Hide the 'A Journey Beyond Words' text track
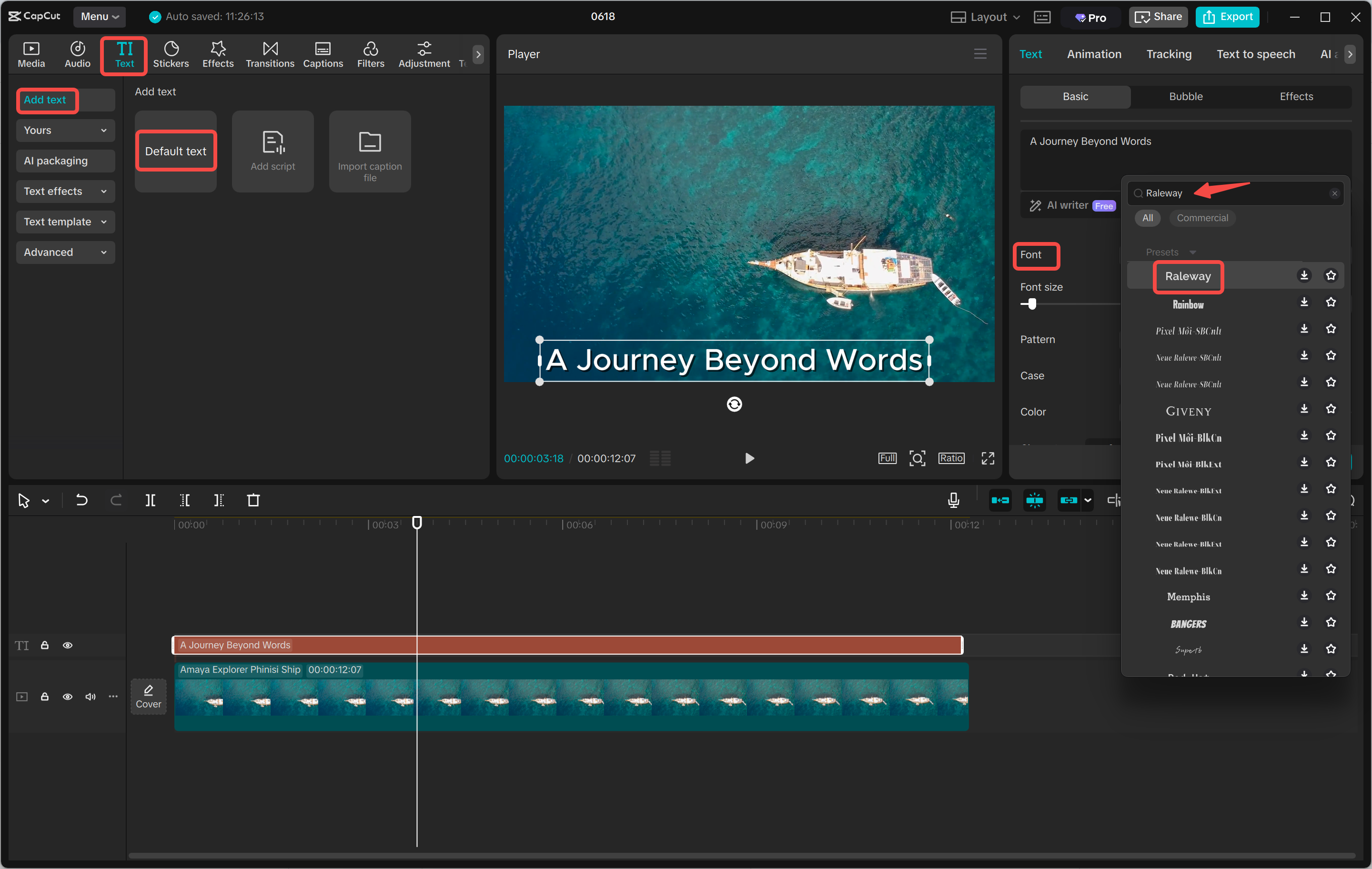 [x=67, y=645]
